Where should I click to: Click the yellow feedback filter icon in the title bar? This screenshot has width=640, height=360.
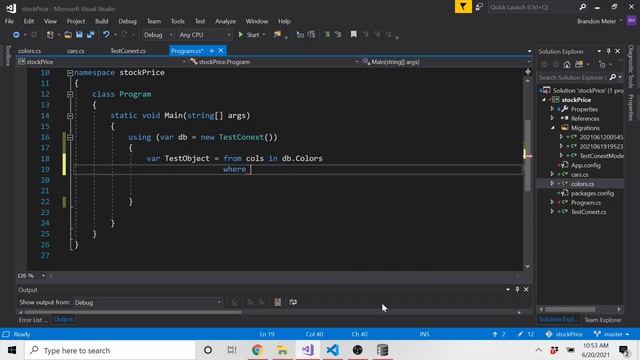[x=463, y=7]
